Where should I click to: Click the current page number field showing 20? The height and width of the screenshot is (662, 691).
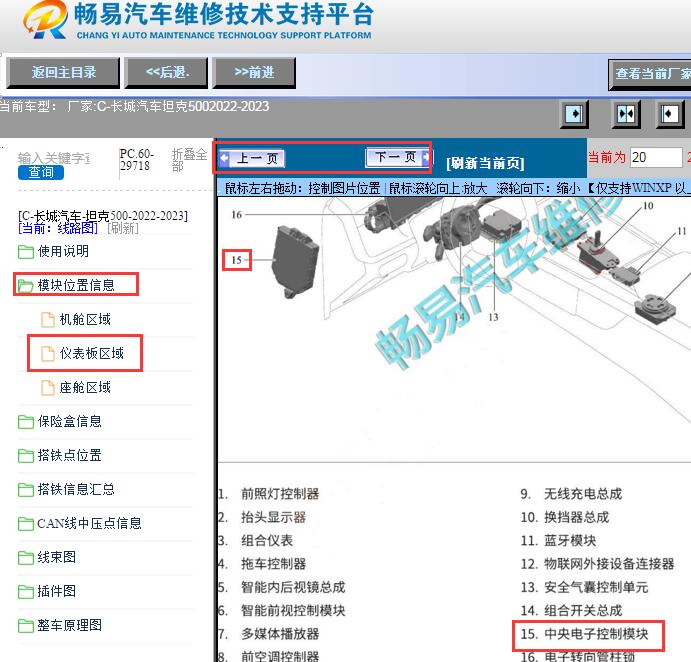[656, 157]
